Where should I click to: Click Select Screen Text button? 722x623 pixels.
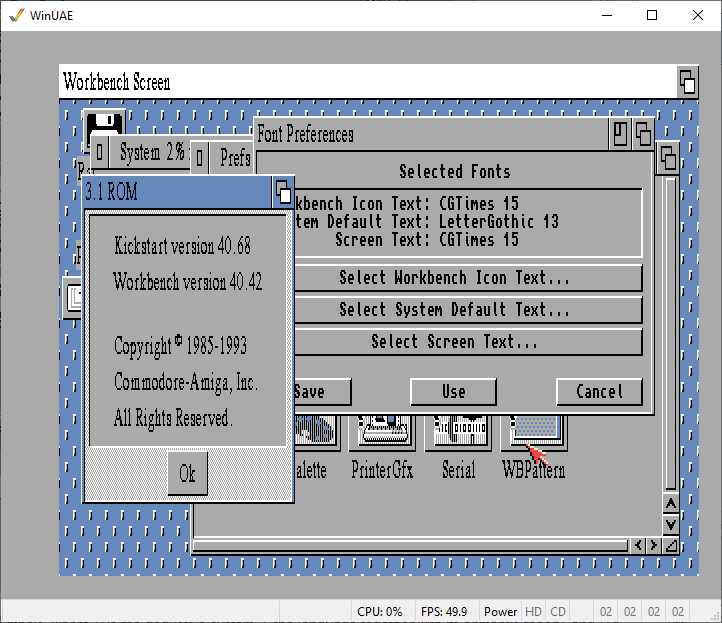pos(468,342)
